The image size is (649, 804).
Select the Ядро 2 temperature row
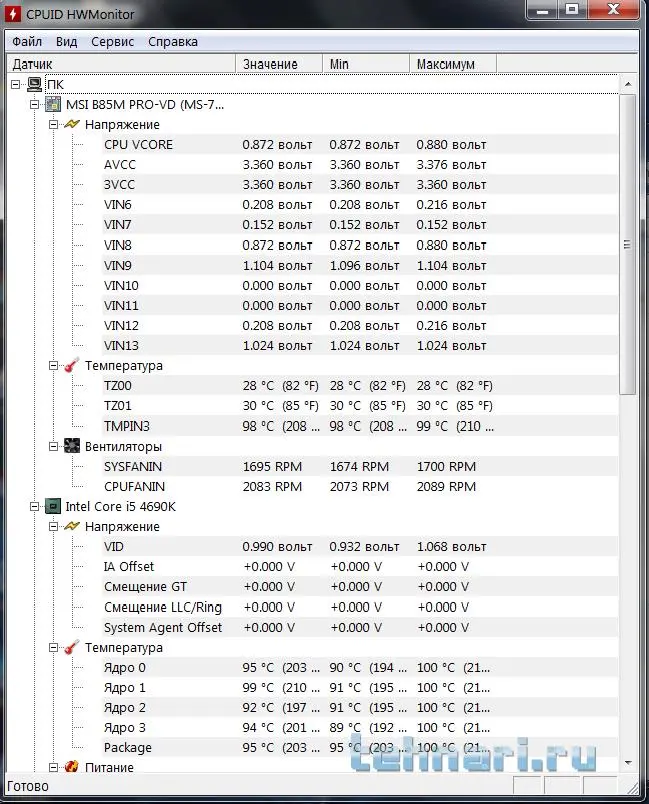pyautogui.click(x=359, y=708)
